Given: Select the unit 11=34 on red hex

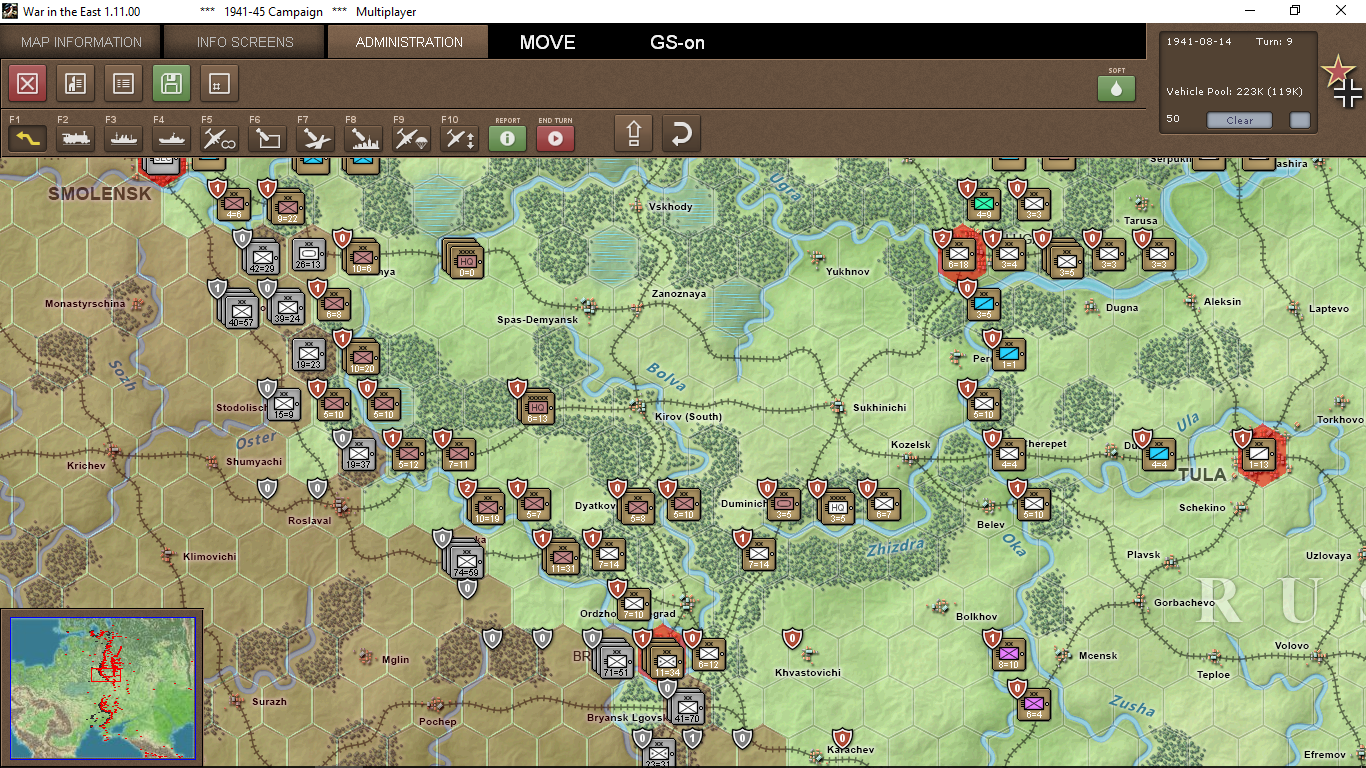Looking at the screenshot, I should 667,660.
